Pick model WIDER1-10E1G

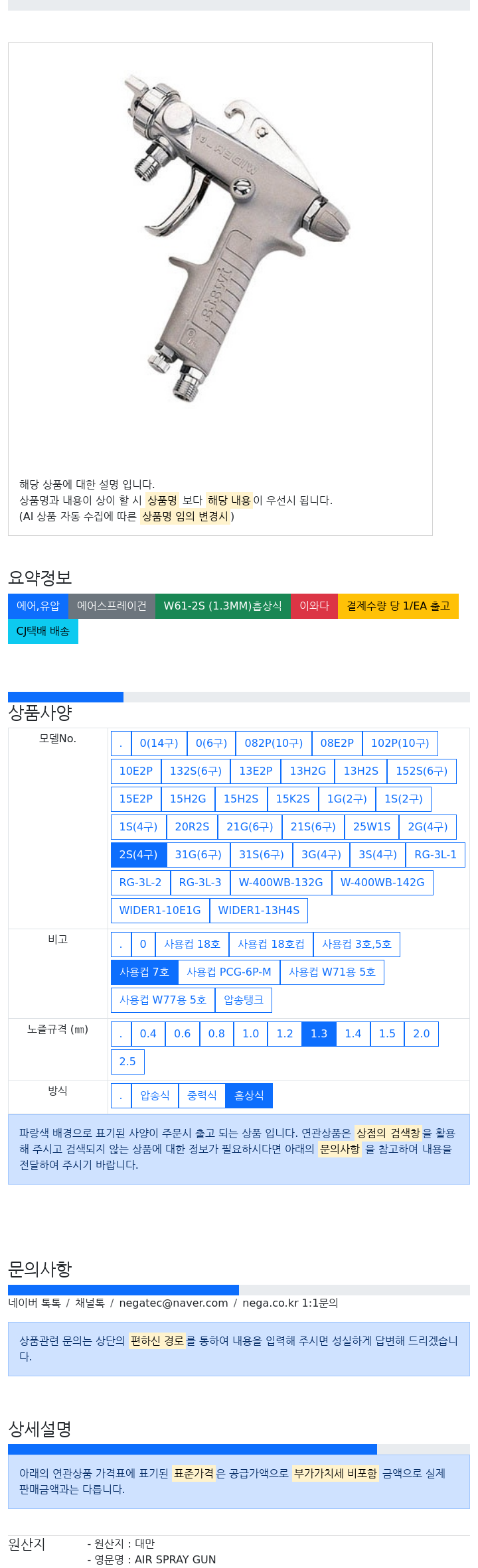pos(160,910)
